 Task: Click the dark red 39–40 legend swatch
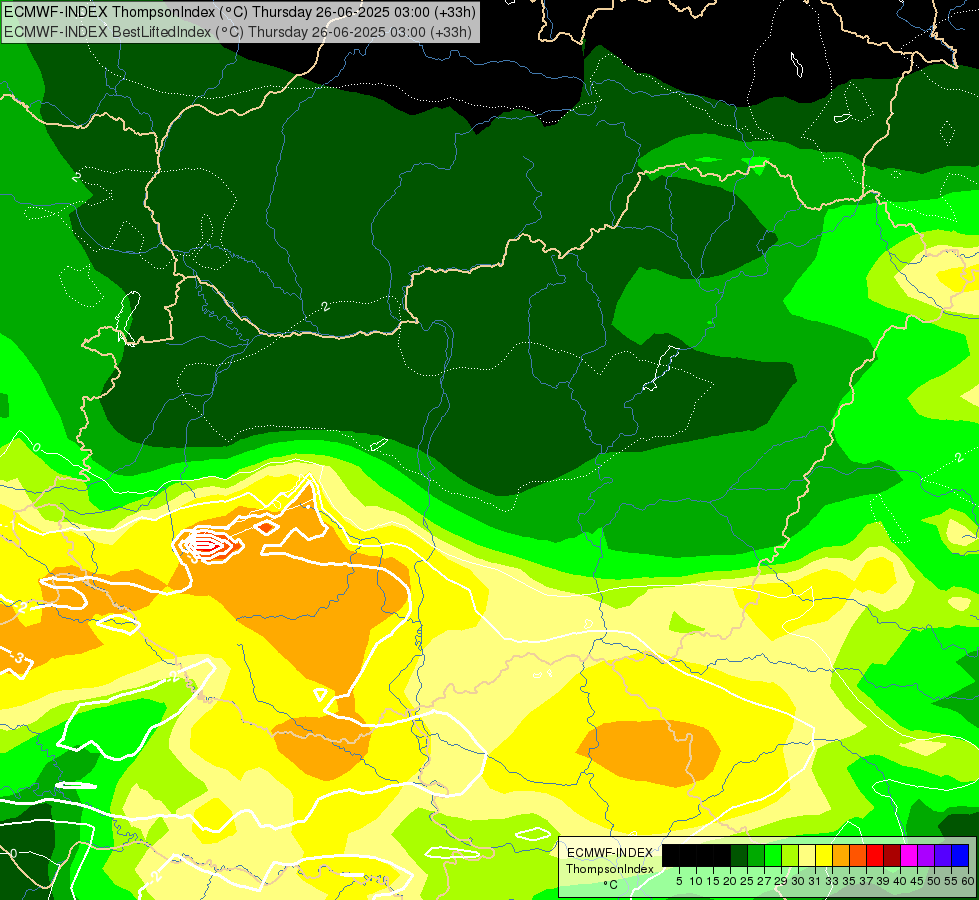click(x=892, y=855)
